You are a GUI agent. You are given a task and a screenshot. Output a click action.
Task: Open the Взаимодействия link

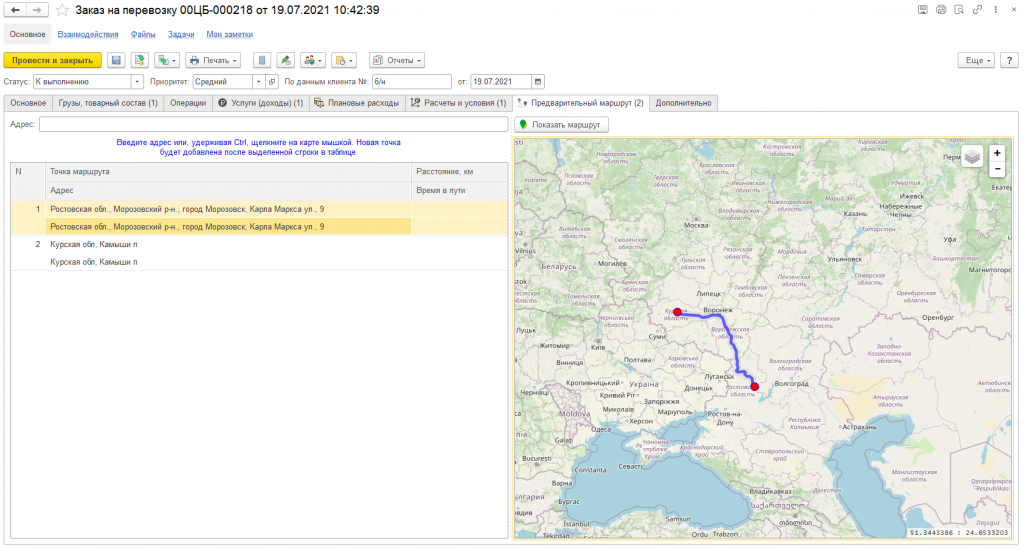(x=88, y=35)
